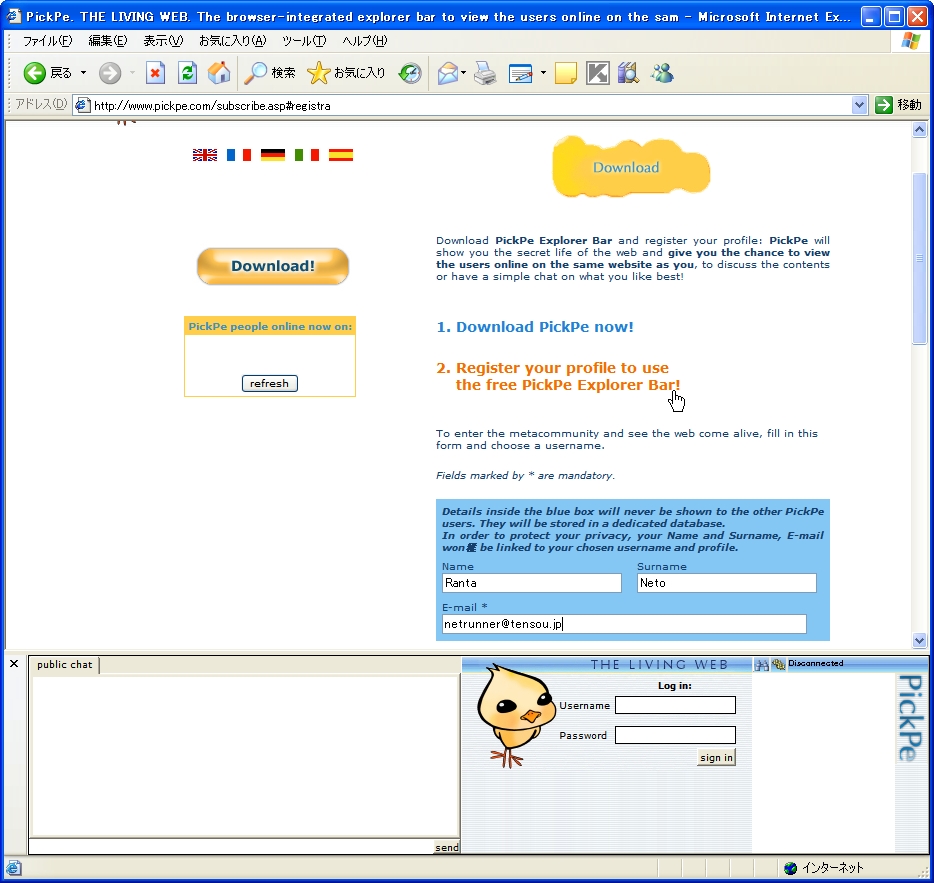Close the PickPe explorer bar X

click(14, 663)
